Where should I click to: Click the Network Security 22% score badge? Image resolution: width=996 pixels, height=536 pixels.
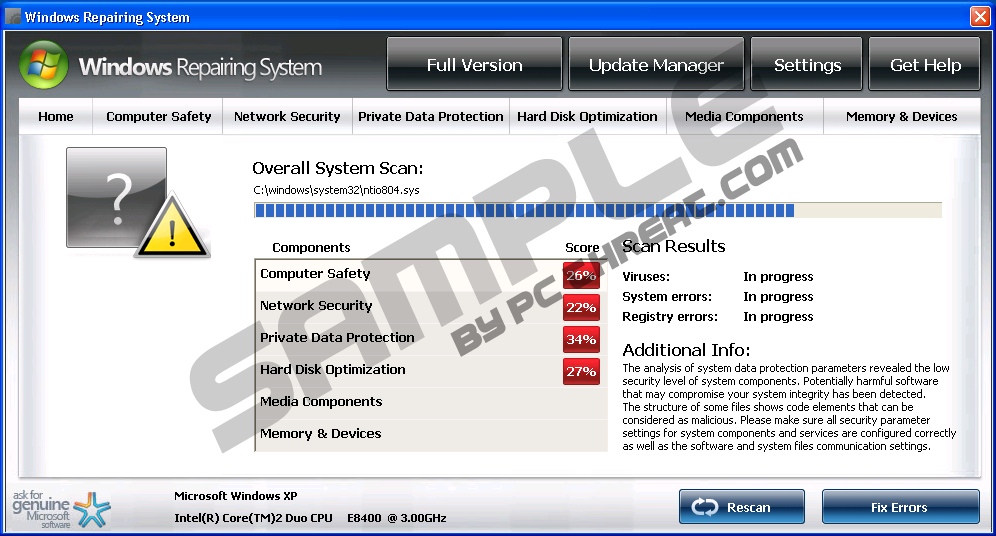coord(581,307)
